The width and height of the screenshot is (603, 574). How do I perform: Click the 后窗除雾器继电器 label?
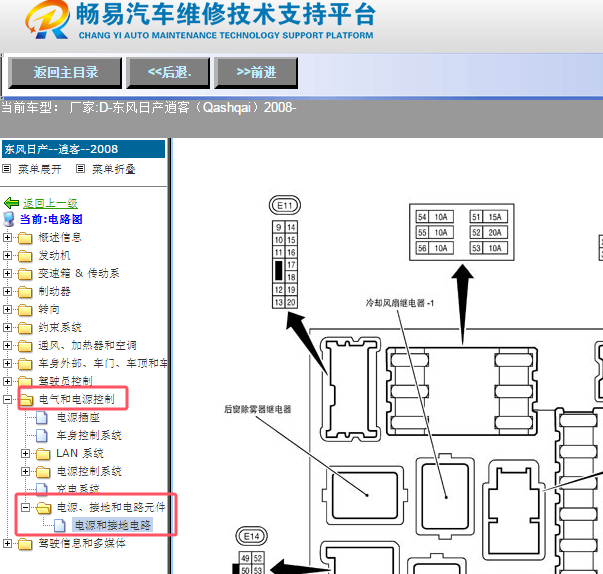pyautogui.click(x=257, y=409)
